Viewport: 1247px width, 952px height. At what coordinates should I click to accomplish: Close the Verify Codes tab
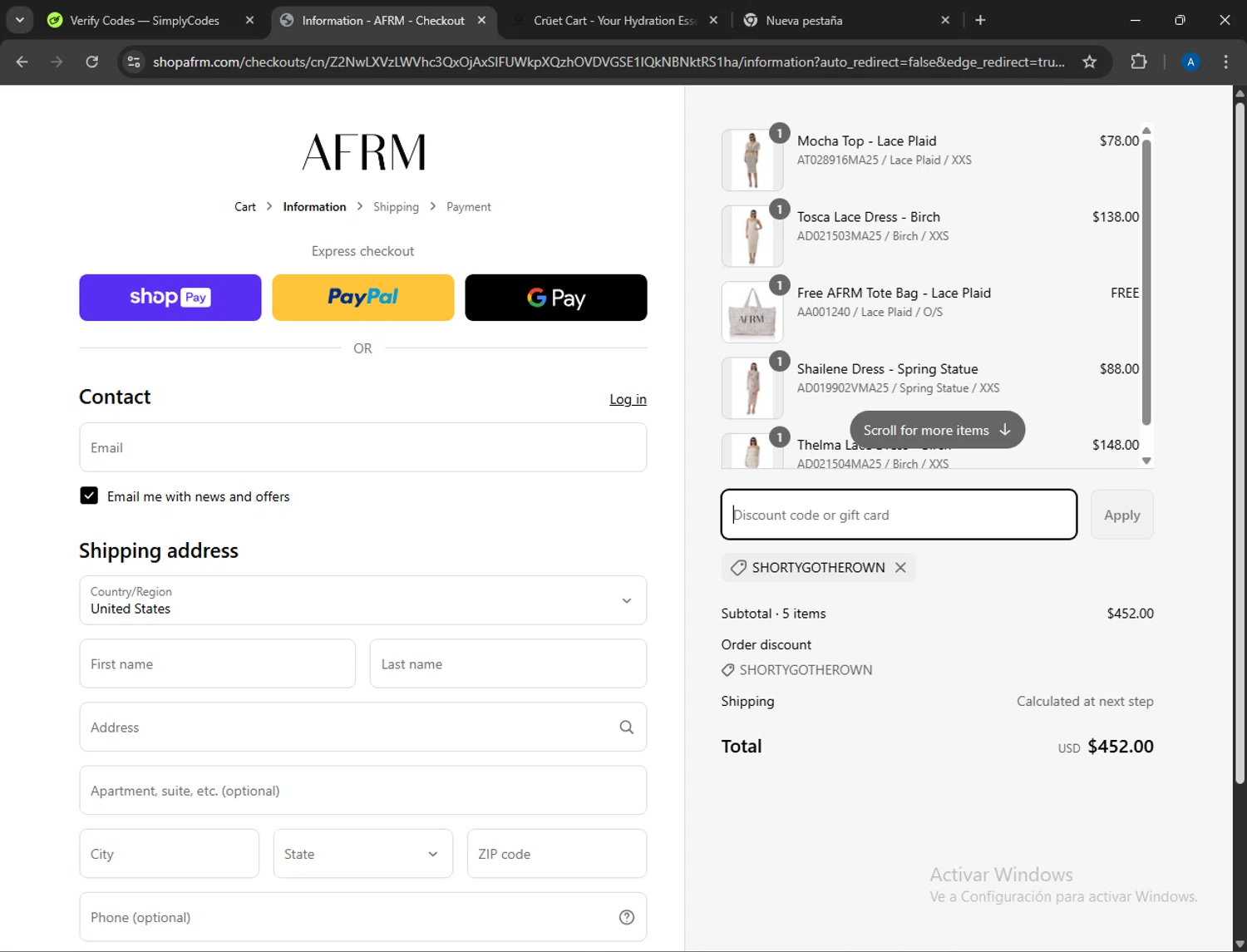[249, 20]
